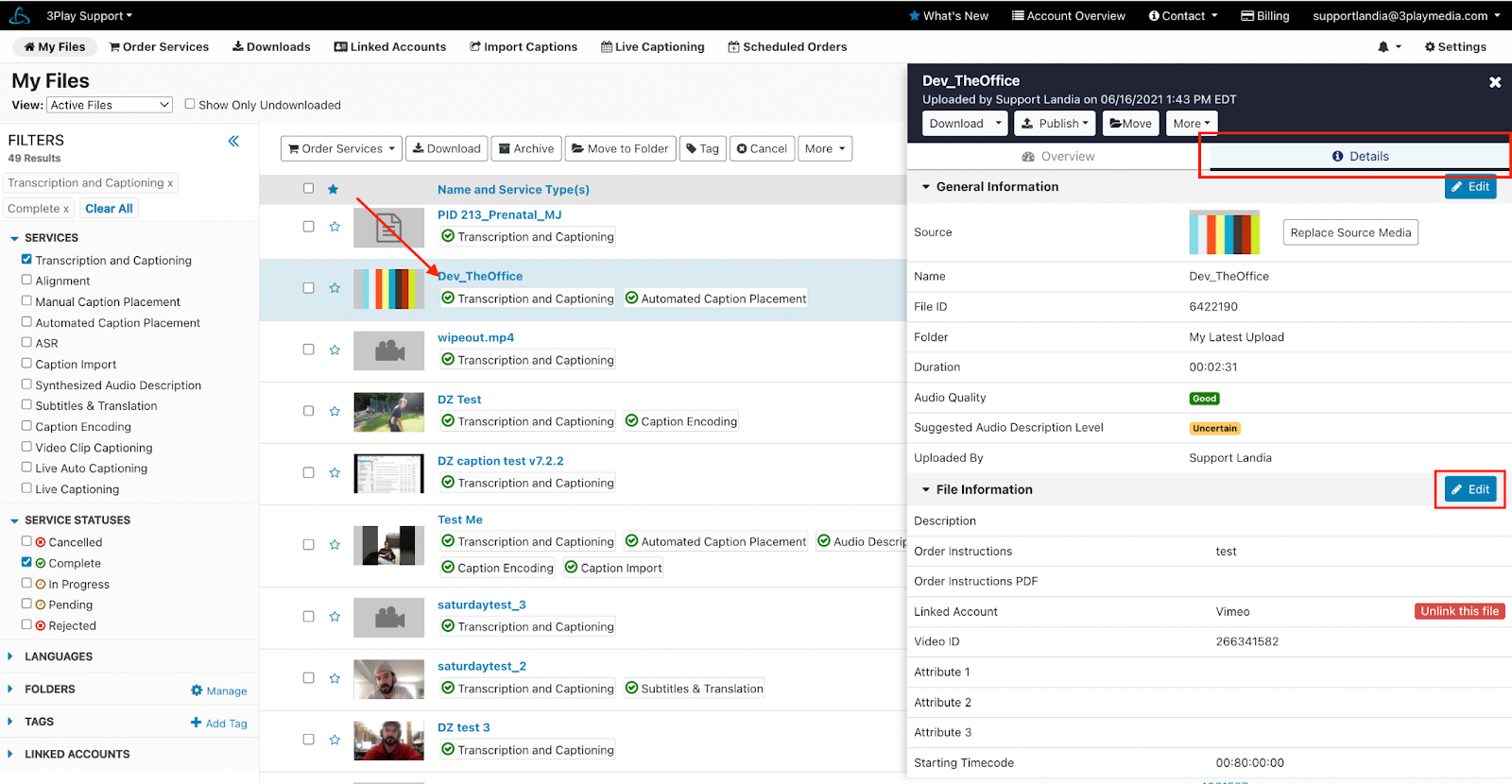1512x784 pixels.
Task: Click the favorites star column header
Action: [x=334, y=189]
